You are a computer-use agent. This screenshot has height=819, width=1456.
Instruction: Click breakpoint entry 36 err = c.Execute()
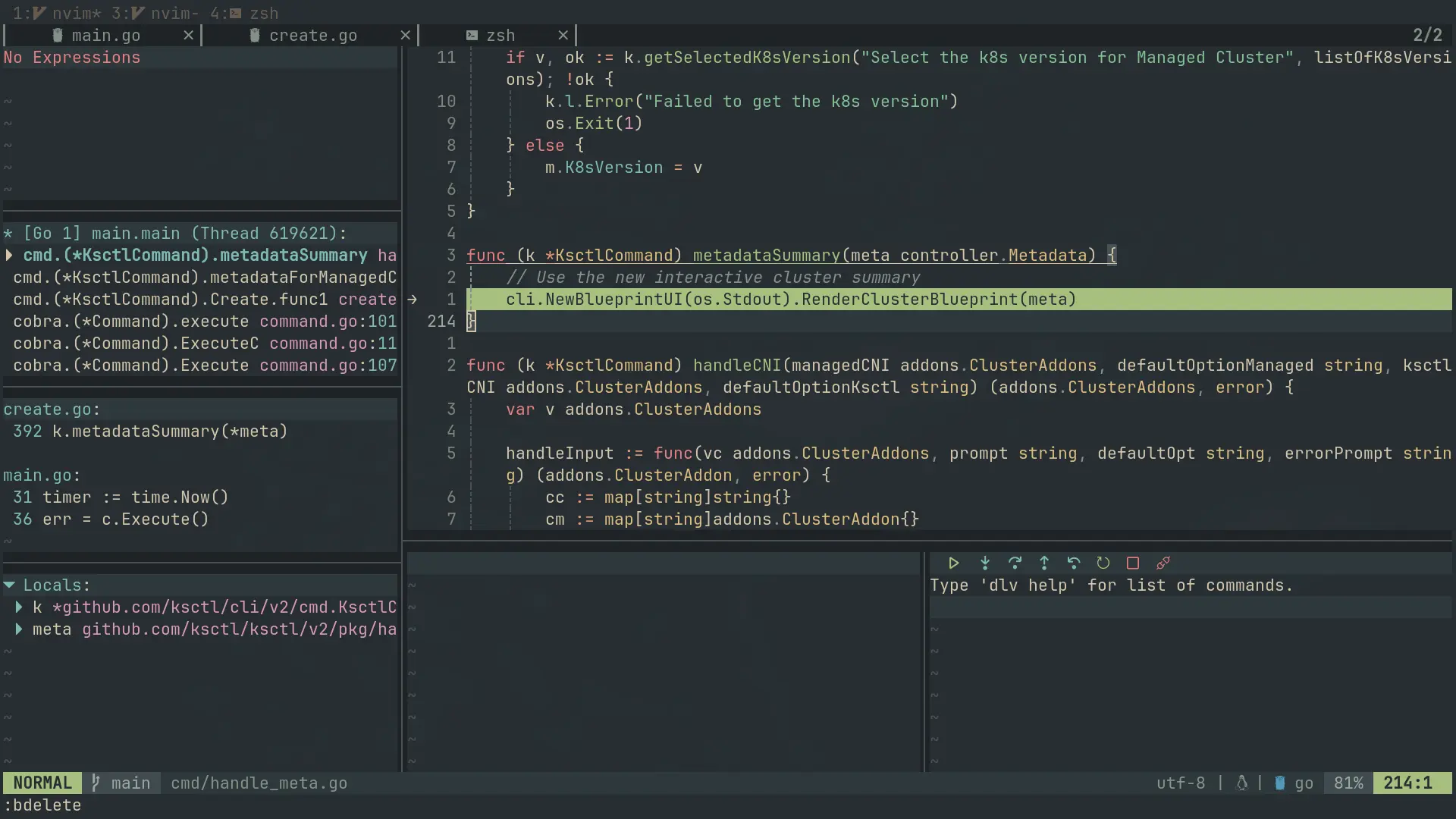[111, 519]
